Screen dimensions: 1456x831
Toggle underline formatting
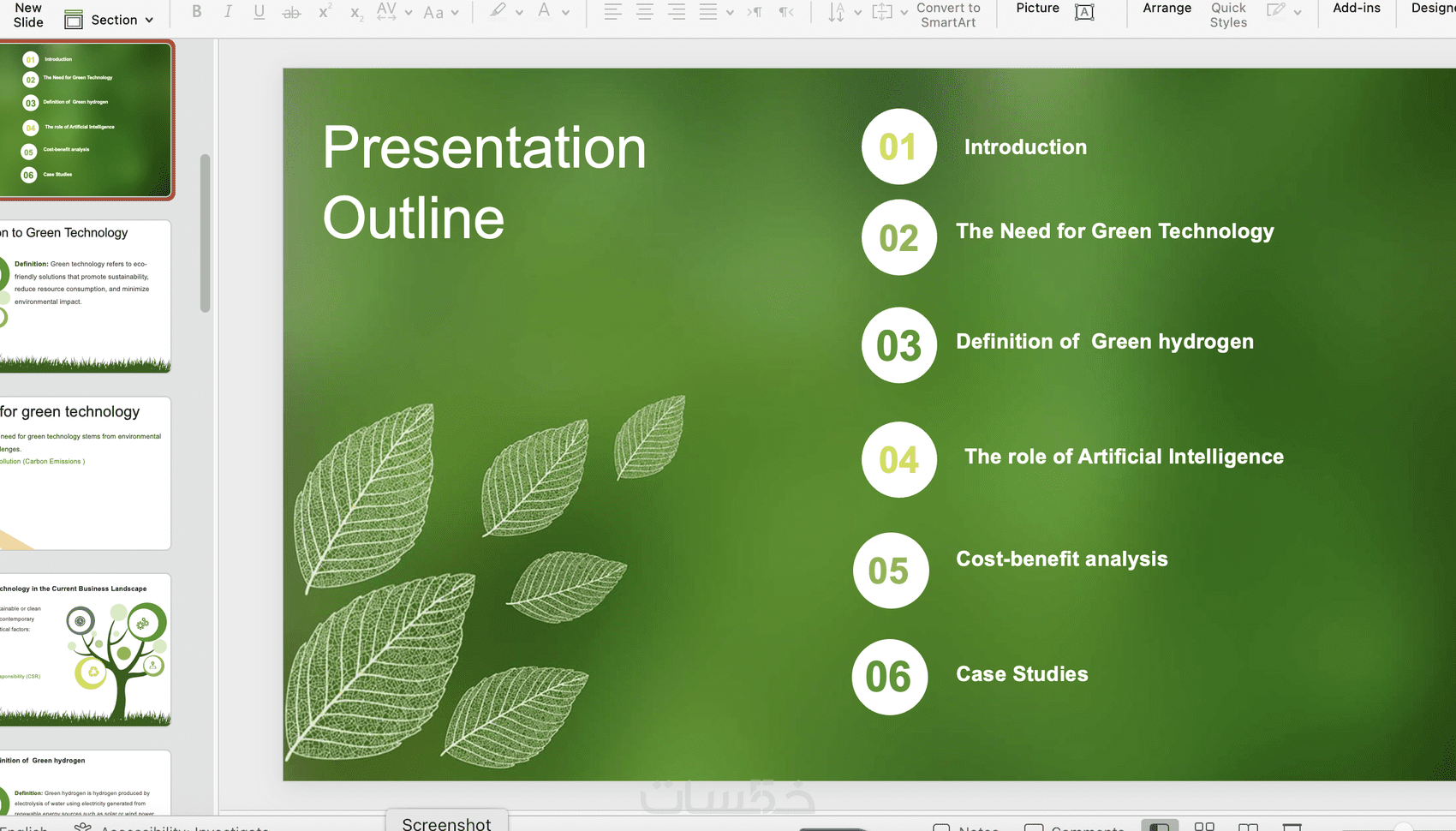coord(259,12)
